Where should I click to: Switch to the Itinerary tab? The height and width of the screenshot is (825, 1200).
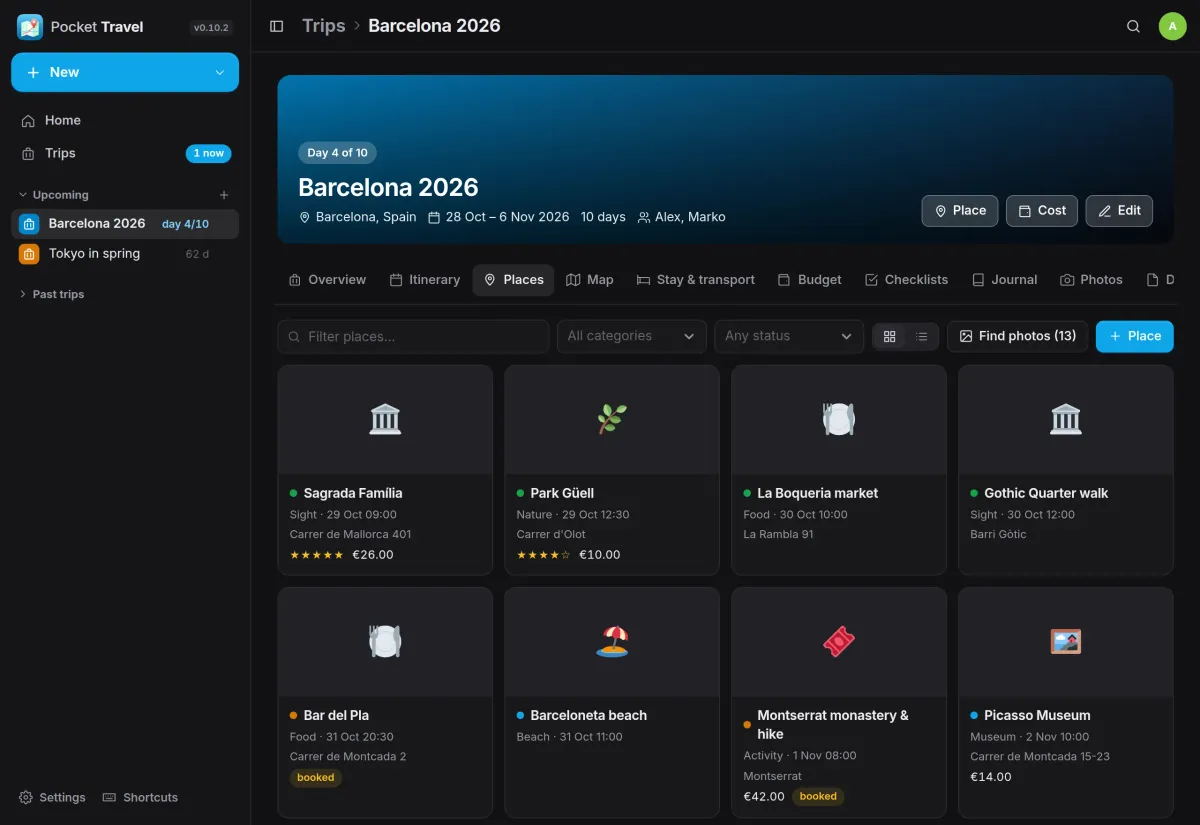tap(425, 280)
